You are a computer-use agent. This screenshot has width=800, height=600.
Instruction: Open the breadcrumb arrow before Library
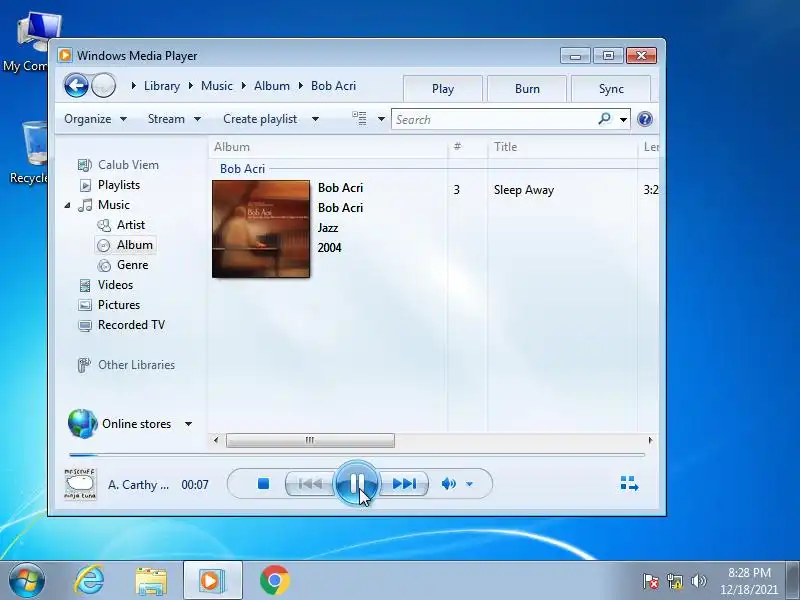coord(134,86)
